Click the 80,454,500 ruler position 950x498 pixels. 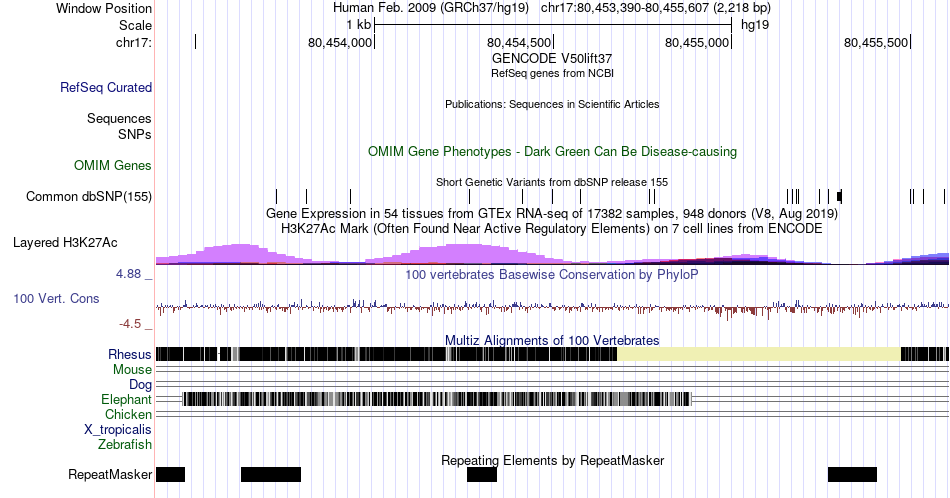(x=519, y=42)
